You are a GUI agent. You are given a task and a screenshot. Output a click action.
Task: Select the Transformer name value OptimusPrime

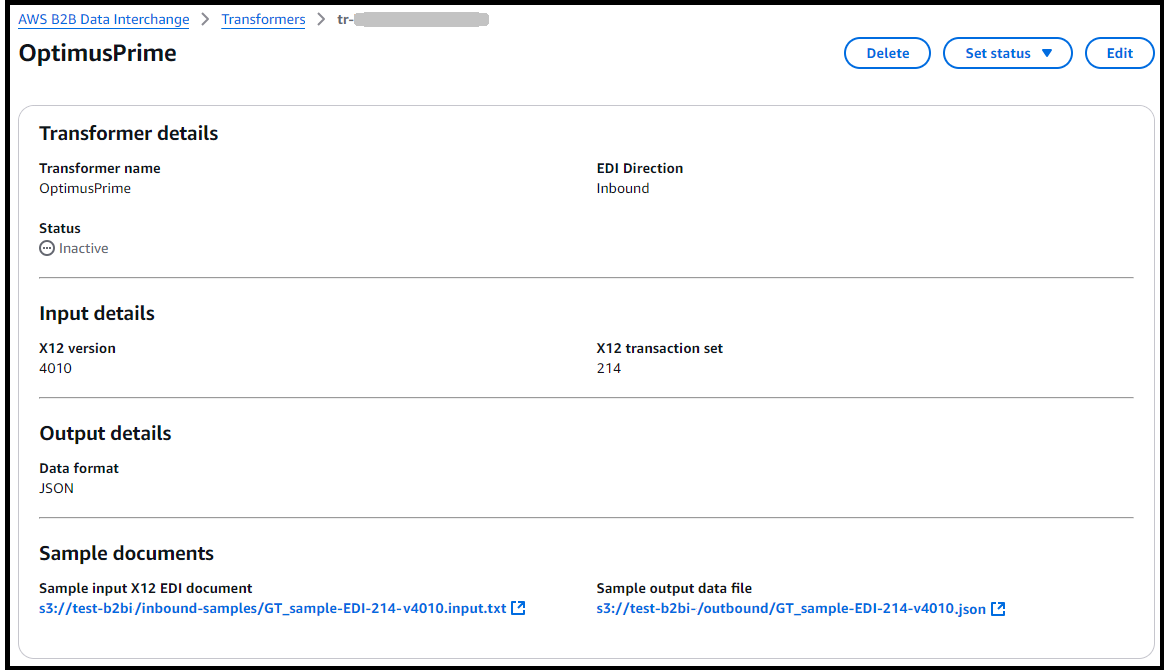tap(85, 188)
